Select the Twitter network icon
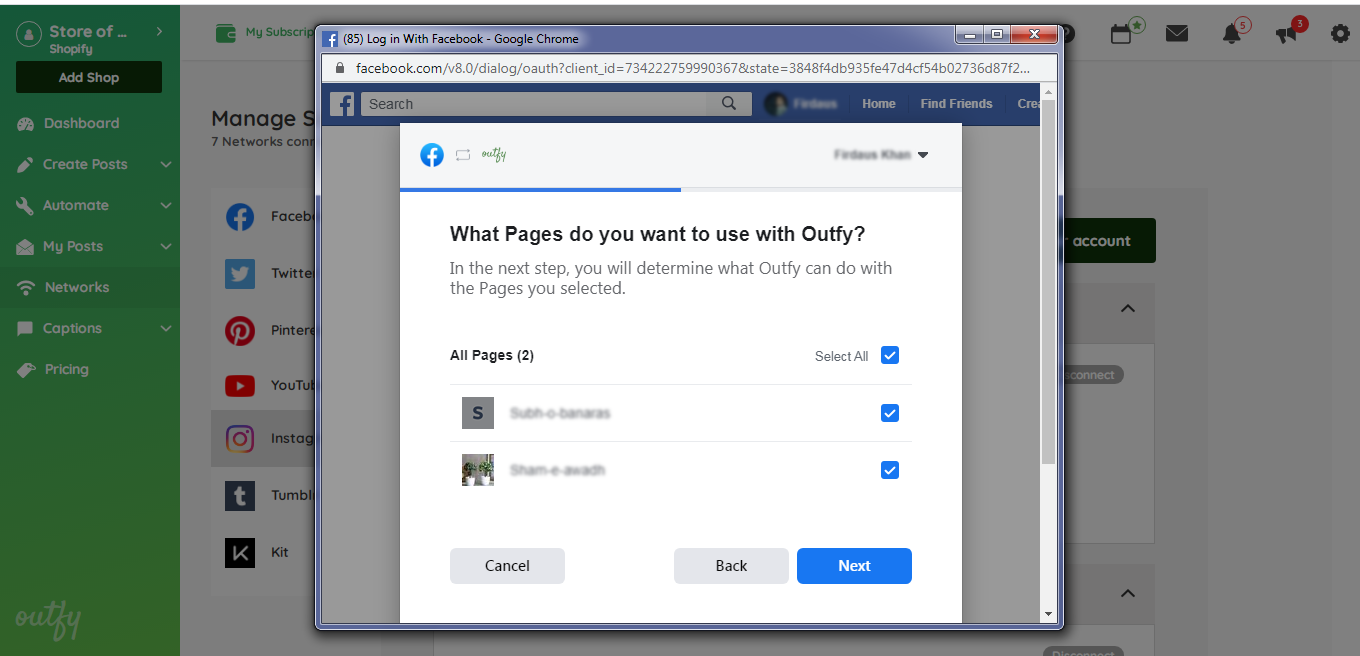This screenshot has height=656, width=1360. 240,273
